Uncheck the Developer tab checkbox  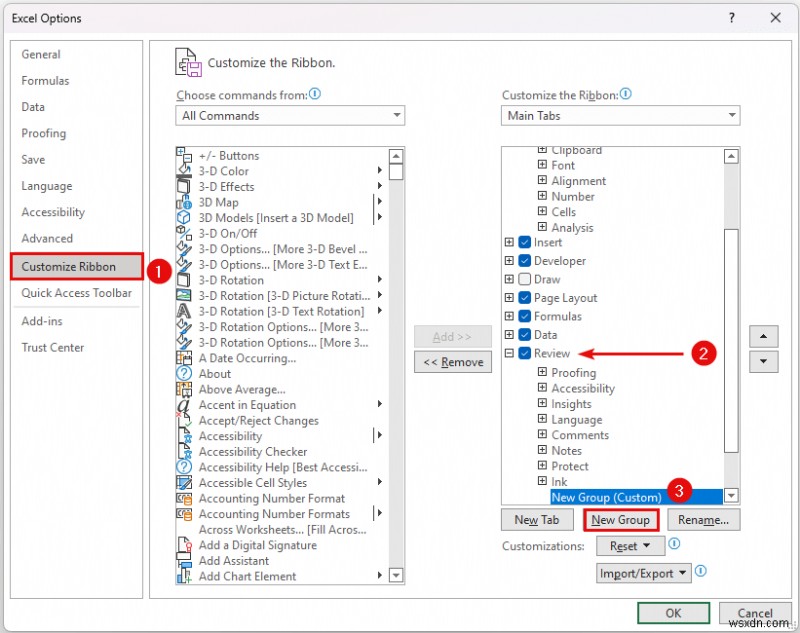524,261
